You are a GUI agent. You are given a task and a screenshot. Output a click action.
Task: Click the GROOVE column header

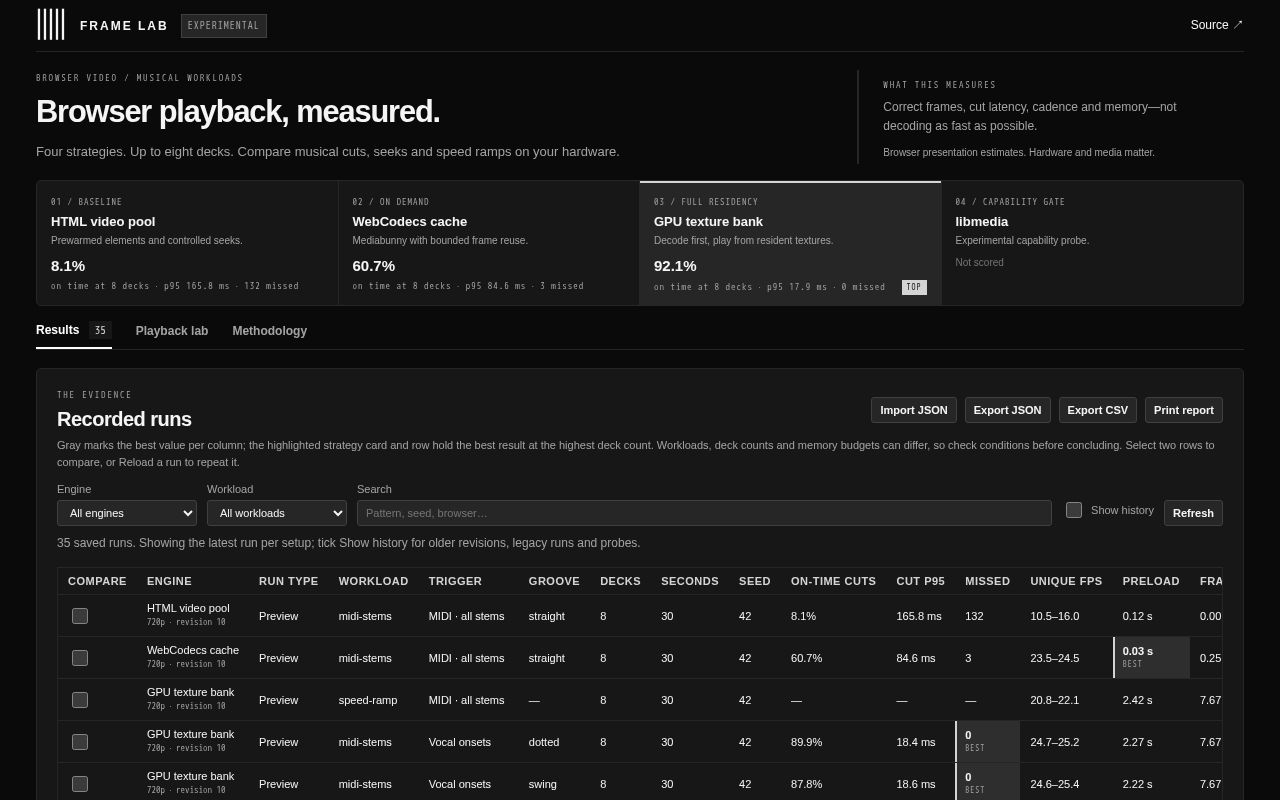[x=554, y=581]
